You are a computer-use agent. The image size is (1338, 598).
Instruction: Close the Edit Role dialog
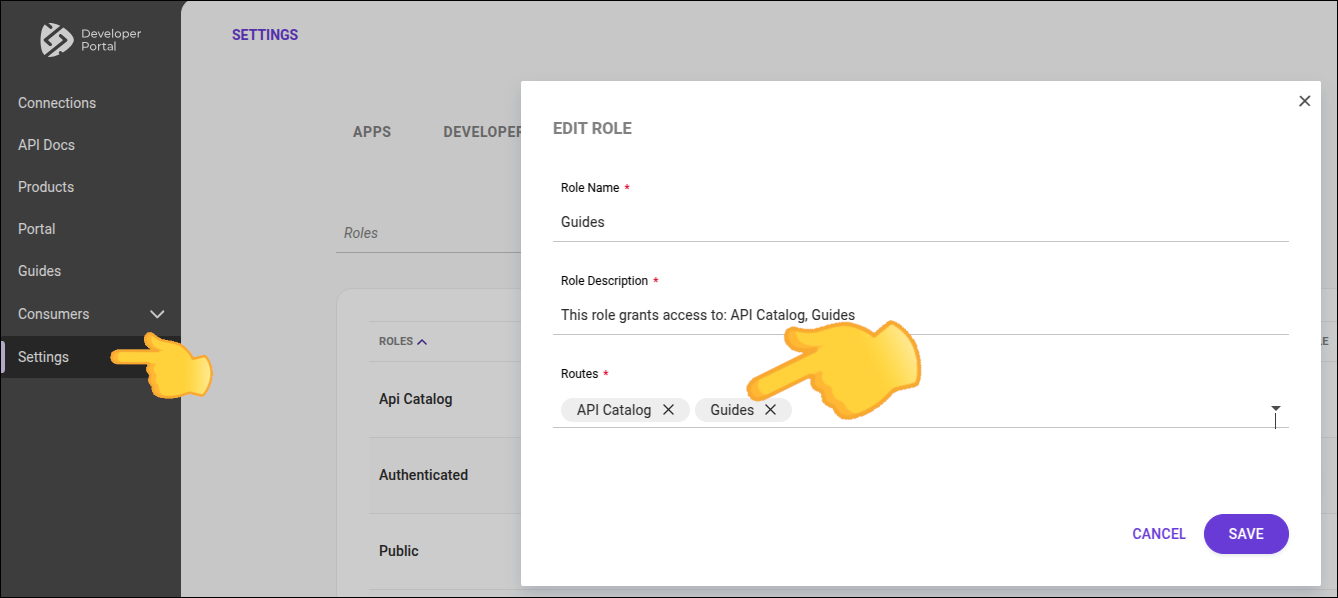click(1304, 101)
